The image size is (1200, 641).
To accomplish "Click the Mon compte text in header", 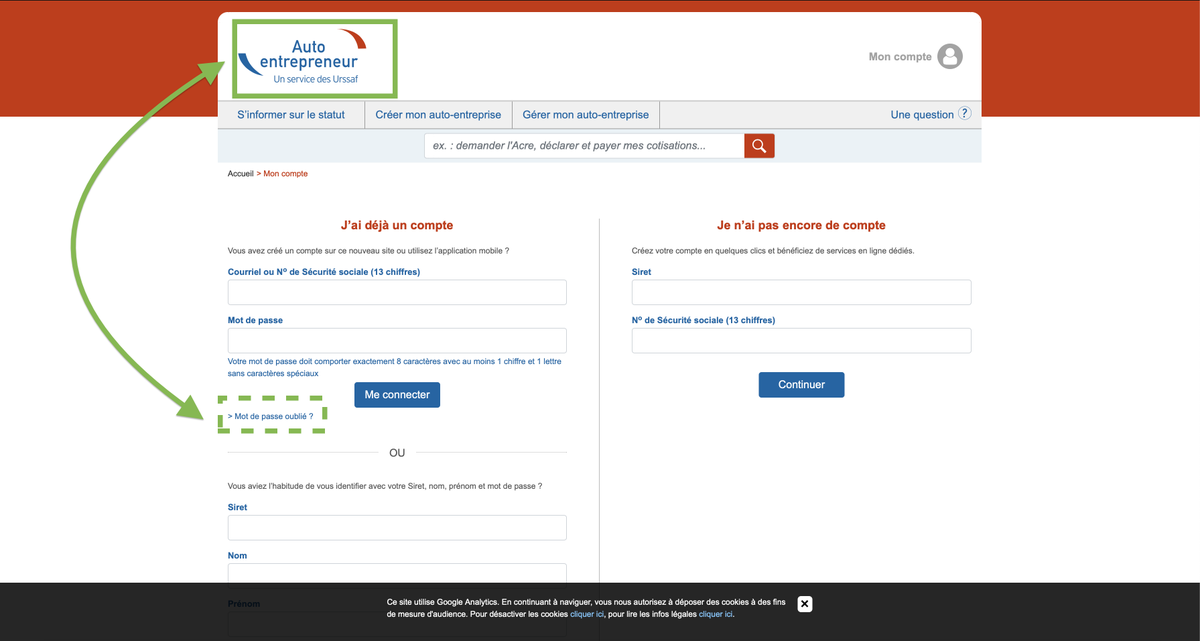I will 900,57.
